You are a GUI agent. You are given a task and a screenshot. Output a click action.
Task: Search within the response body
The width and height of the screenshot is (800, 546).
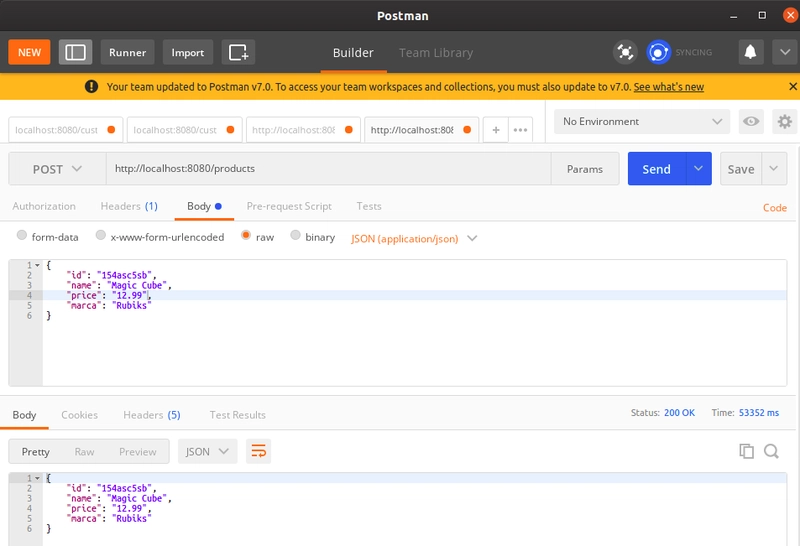(x=771, y=451)
